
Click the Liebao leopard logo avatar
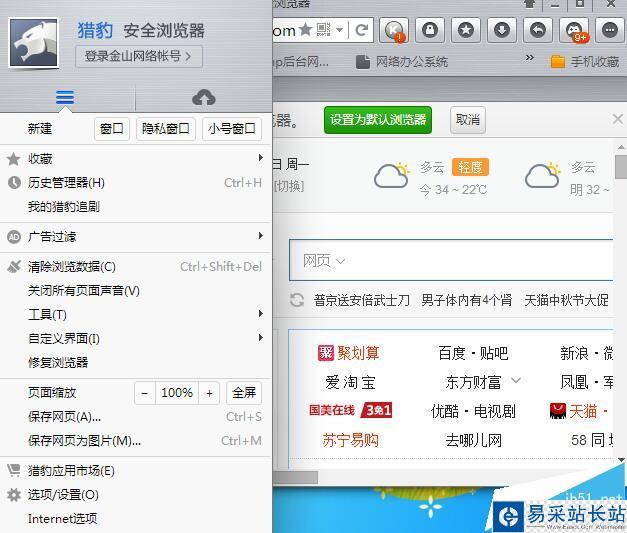click(34, 43)
